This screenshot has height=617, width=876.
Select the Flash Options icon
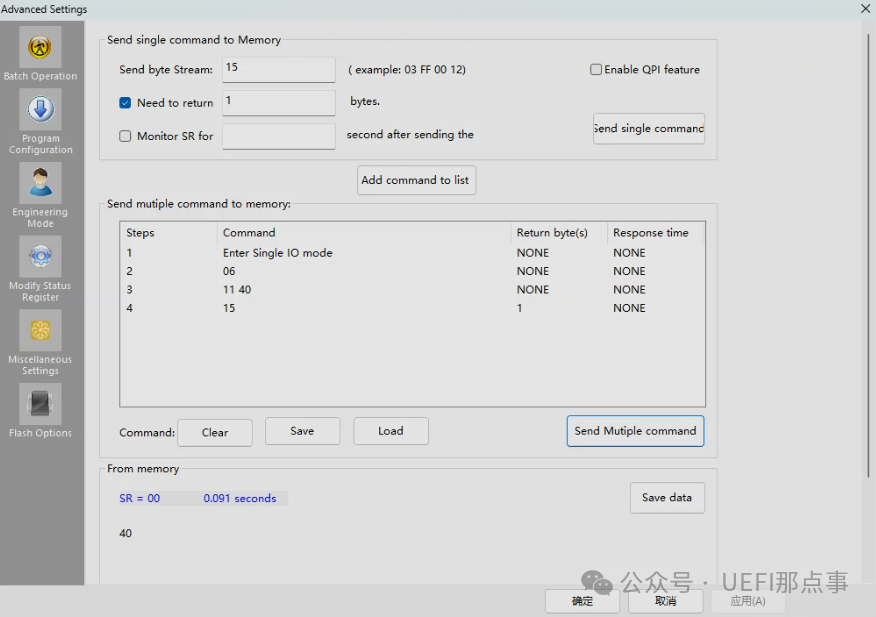40,405
